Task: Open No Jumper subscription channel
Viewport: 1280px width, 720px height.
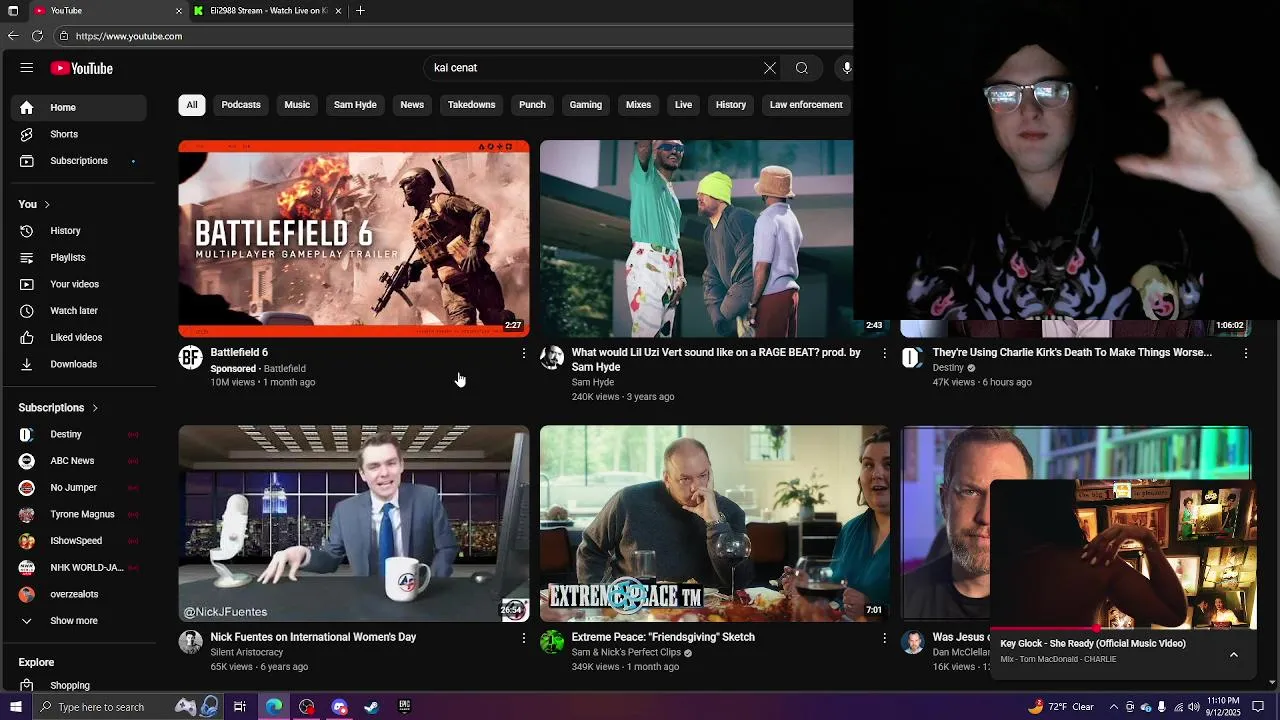Action: [79, 488]
